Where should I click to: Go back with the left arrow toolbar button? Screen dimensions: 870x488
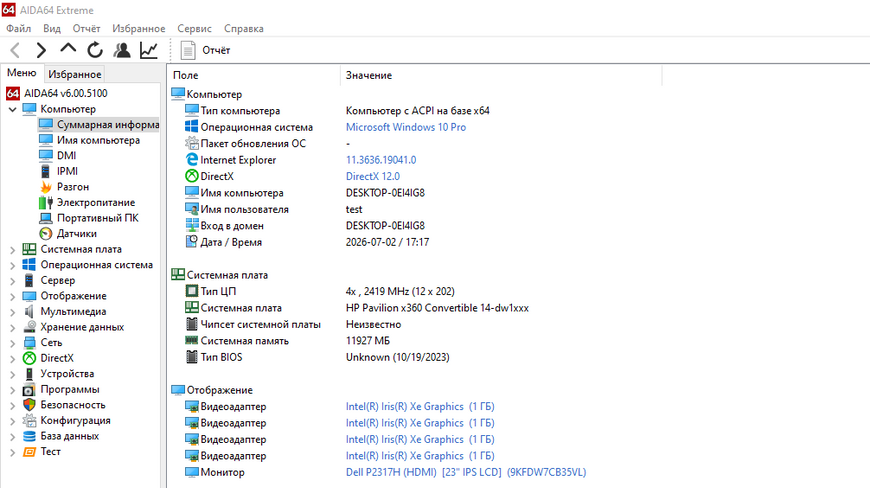16,50
